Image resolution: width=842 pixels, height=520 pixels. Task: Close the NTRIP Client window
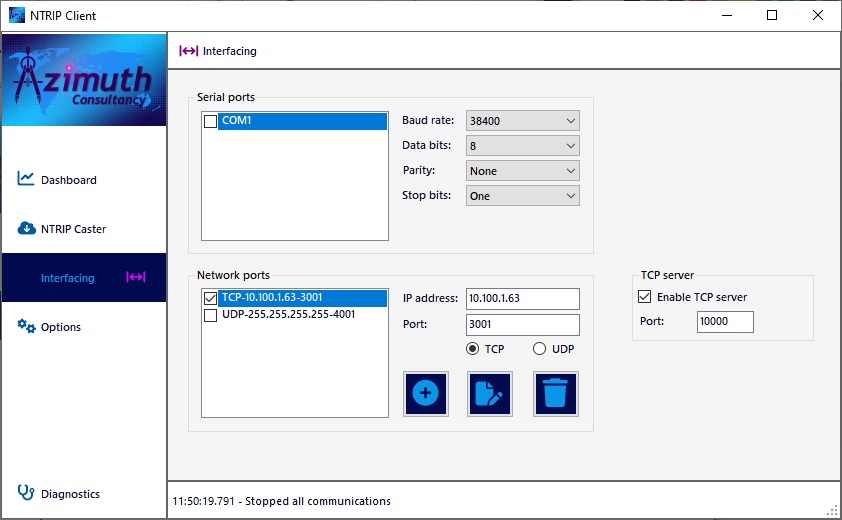click(818, 15)
